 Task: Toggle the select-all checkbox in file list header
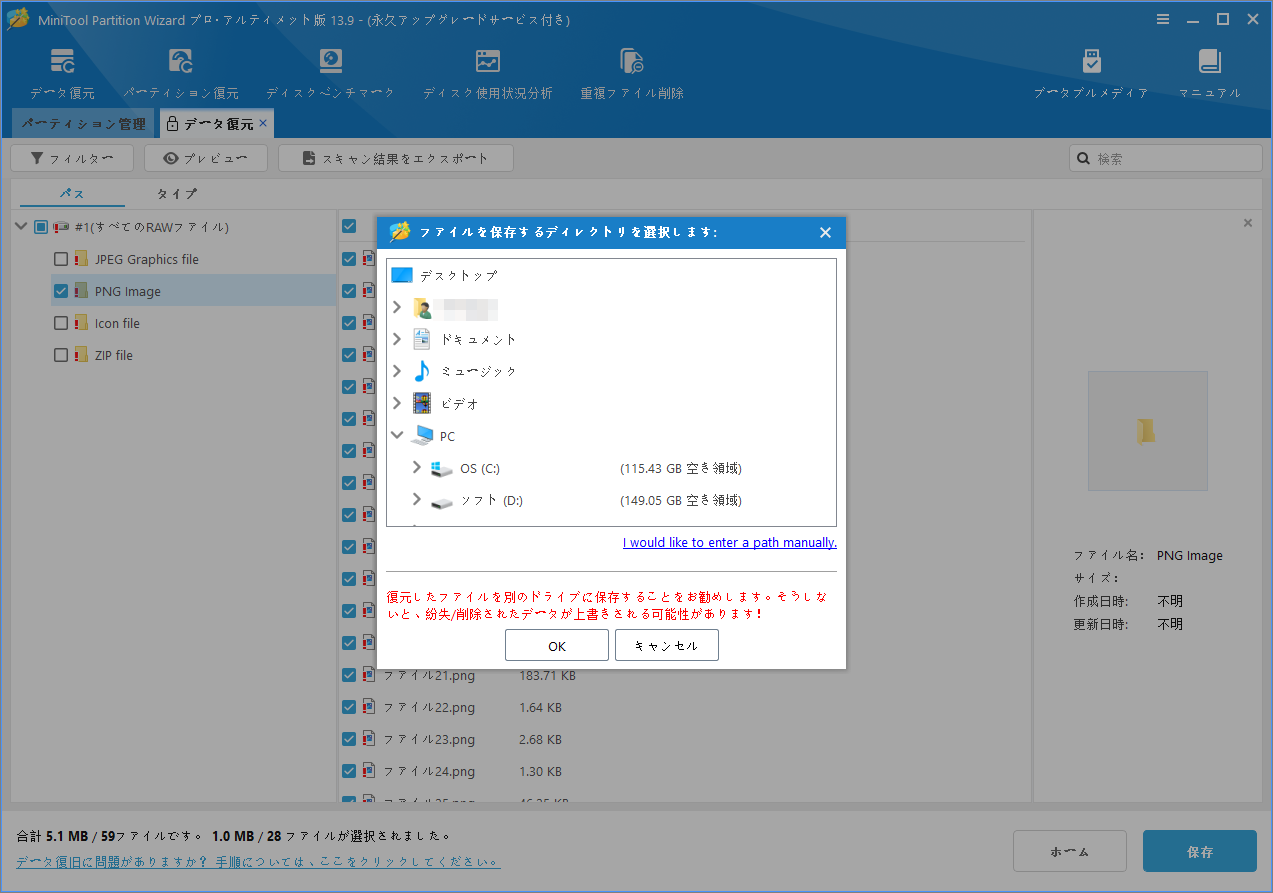(349, 226)
